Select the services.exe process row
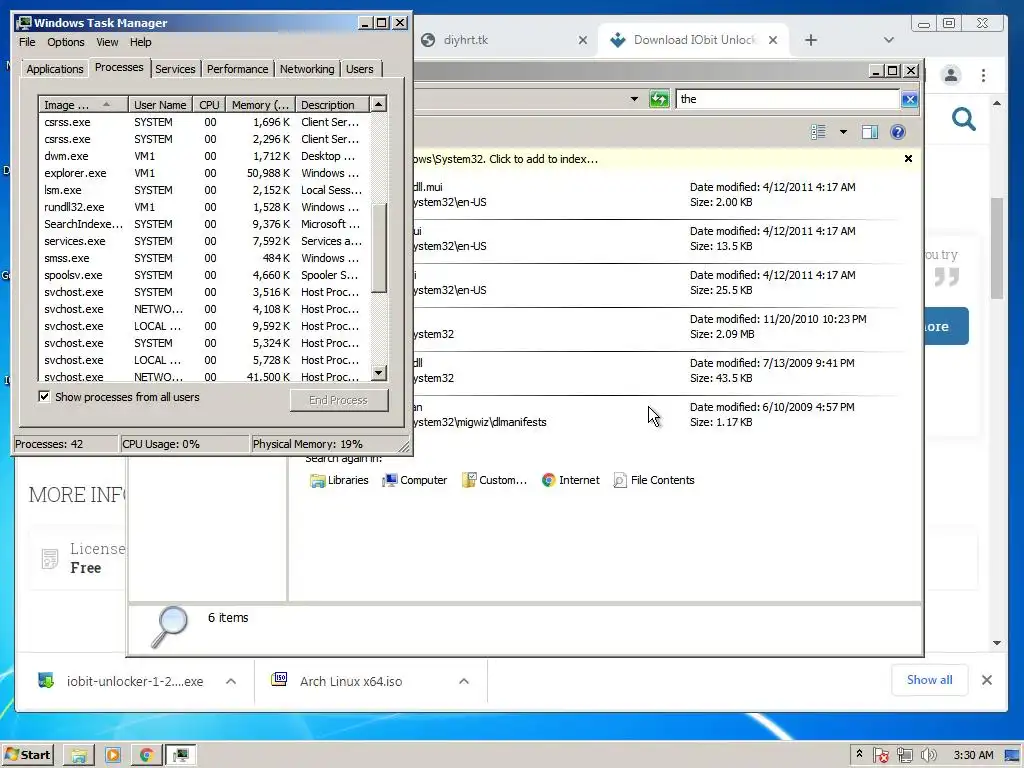The width and height of the screenshot is (1024, 768). point(204,241)
